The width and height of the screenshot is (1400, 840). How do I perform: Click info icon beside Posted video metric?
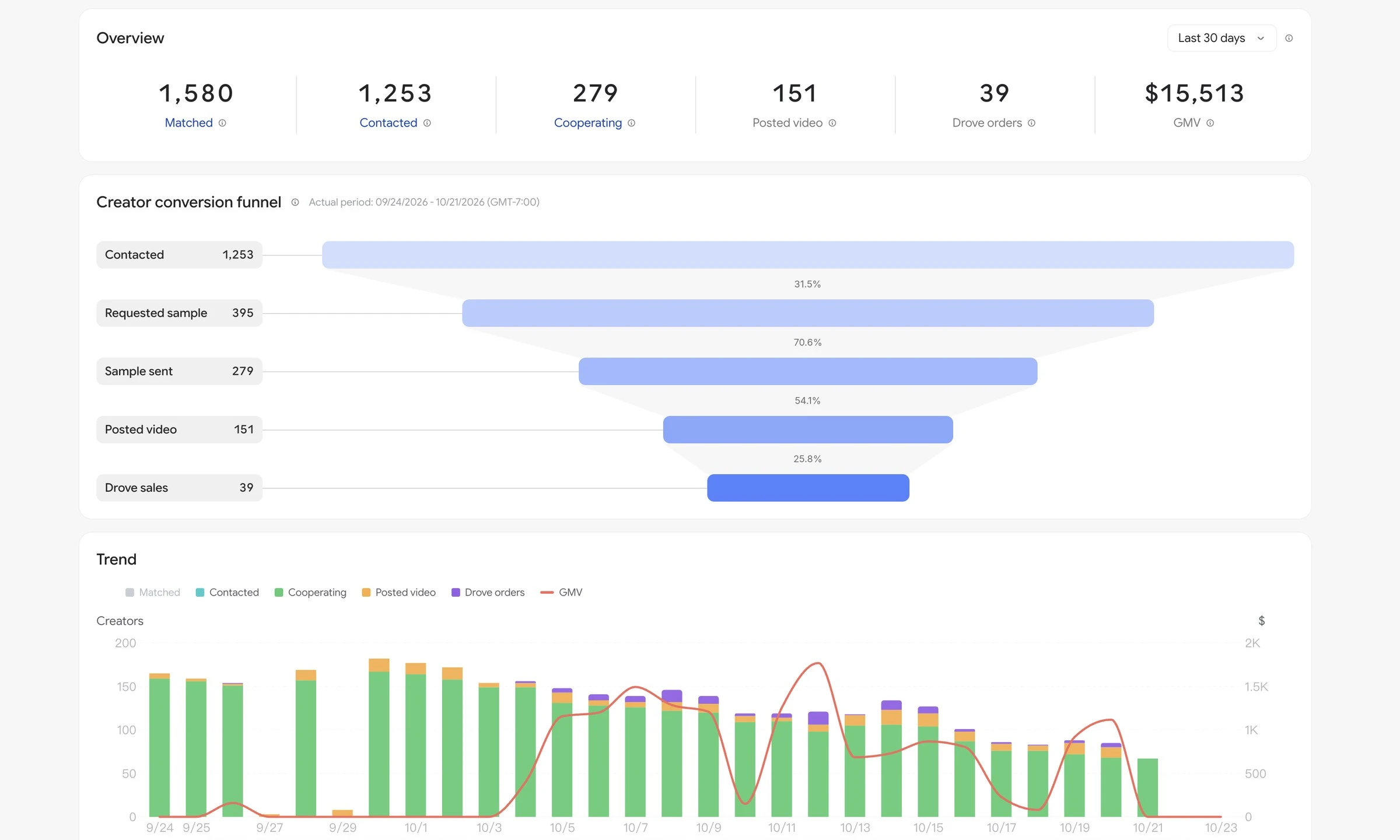tap(832, 123)
